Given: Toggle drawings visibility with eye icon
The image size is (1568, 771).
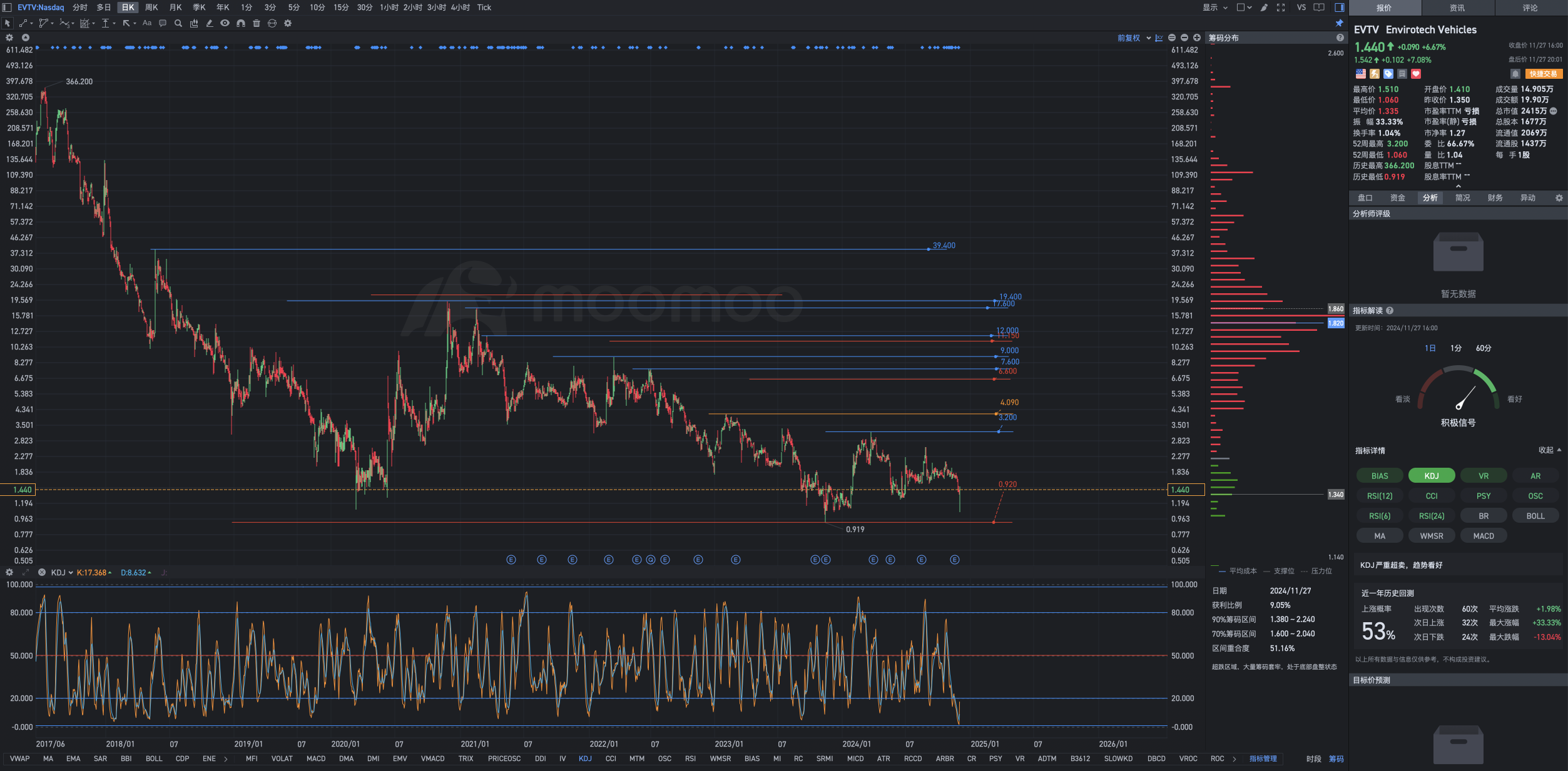Looking at the screenshot, I should pyautogui.click(x=225, y=23).
